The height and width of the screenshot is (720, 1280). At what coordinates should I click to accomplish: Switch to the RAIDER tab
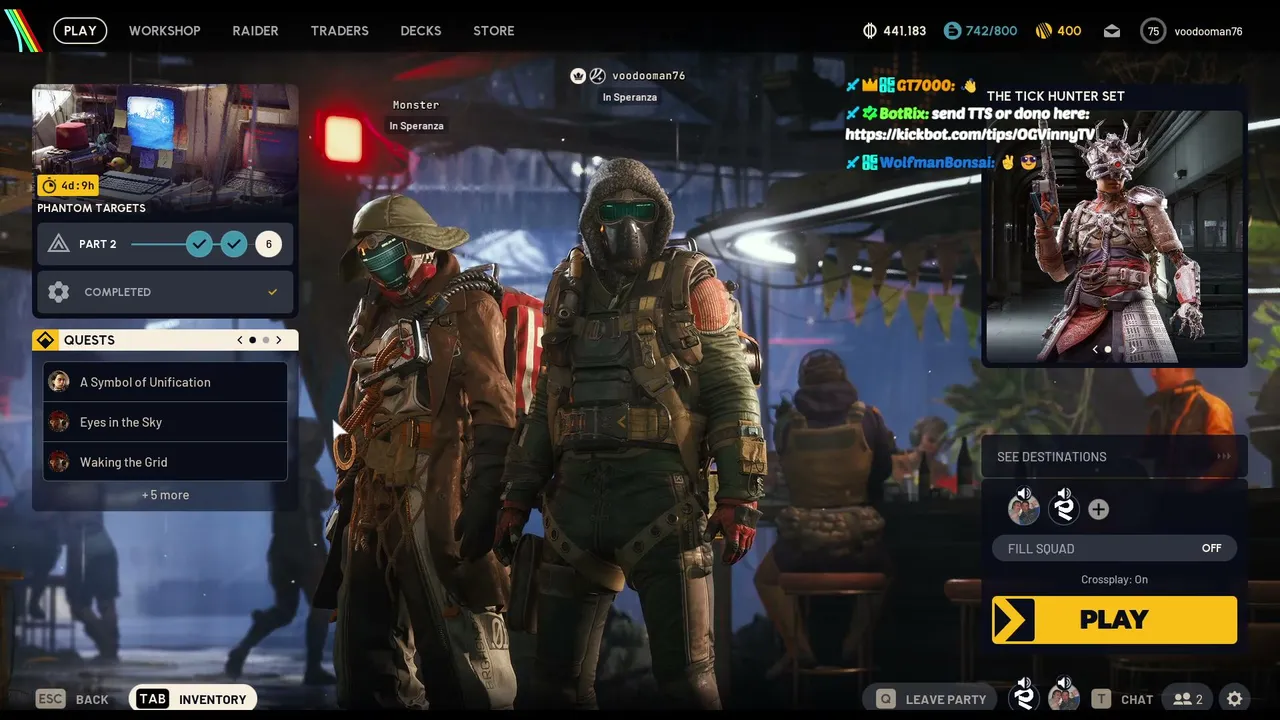(255, 31)
